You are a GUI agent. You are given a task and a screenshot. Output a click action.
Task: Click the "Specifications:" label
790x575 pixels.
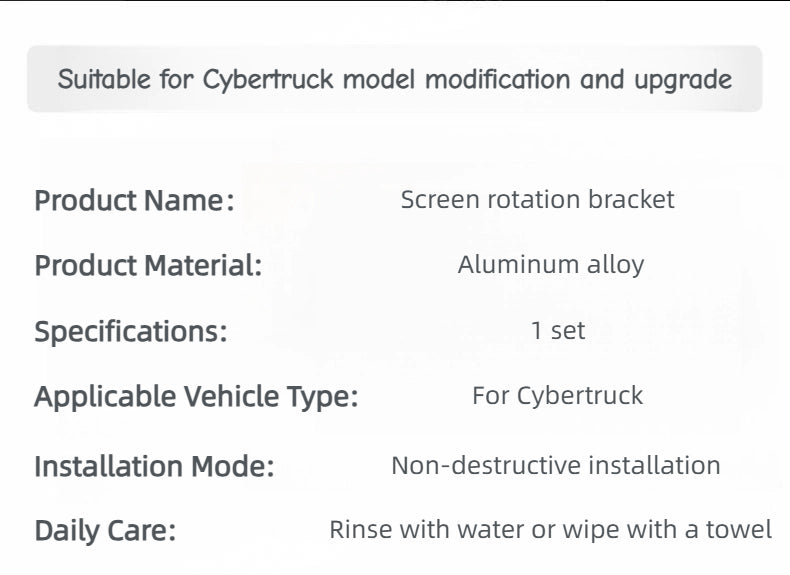point(131,331)
